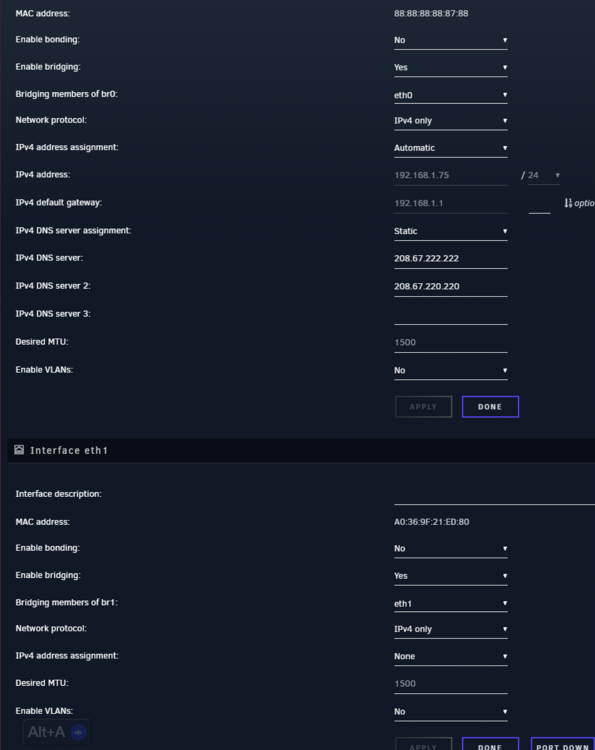This screenshot has width=595, height=750.
Task: Click the metric sort icon beside optional
Action: pyautogui.click(x=568, y=203)
